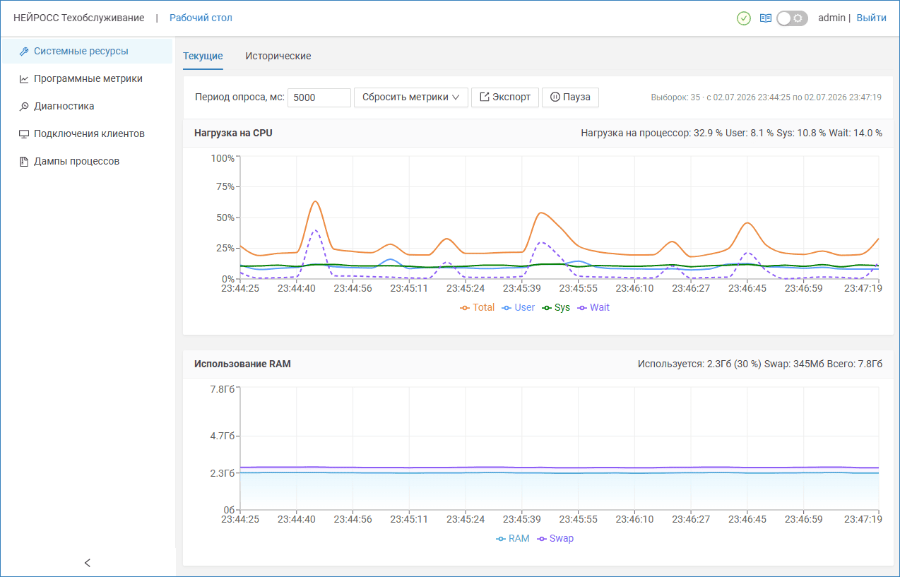Image resolution: width=900 pixels, height=577 pixels.
Task: Click the wrench icon beside Системные ресурсы
Action: [24, 51]
